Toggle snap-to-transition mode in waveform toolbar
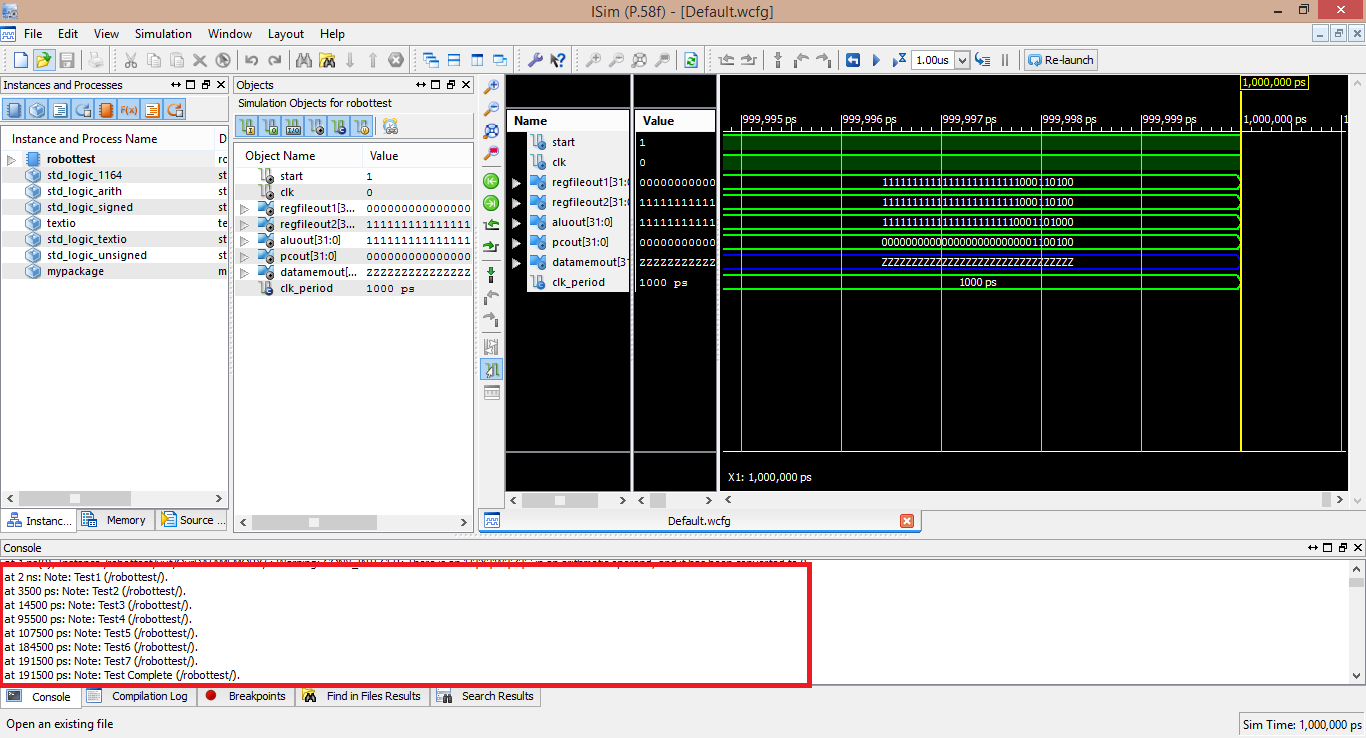The height and width of the screenshot is (738, 1366). click(491, 369)
